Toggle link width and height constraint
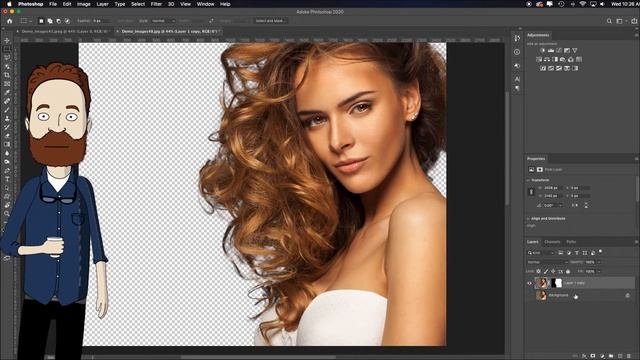Viewport: 640px width, 360px height. pyautogui.click(x=531, y=192)
